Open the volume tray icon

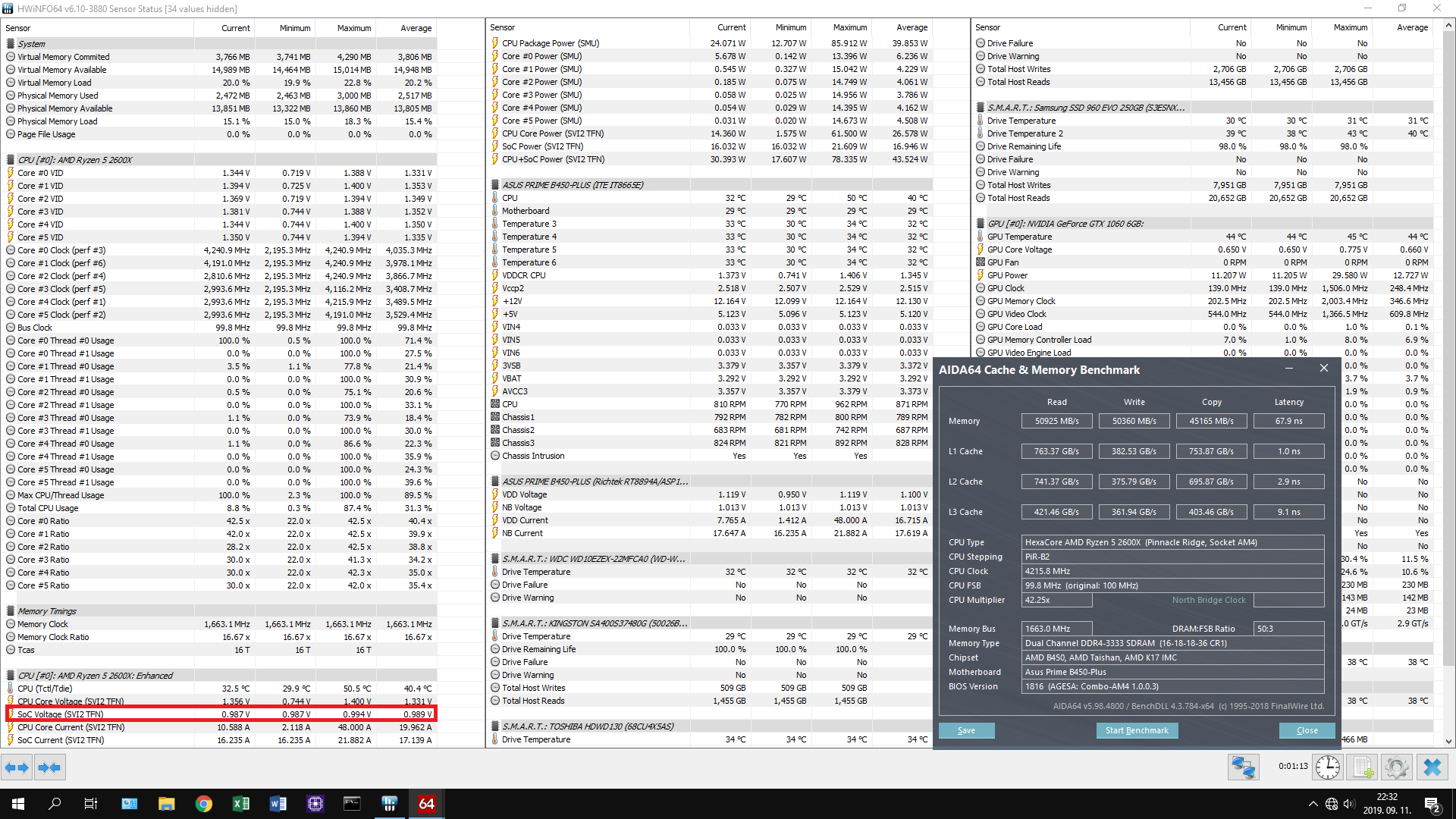[1349, 804]
